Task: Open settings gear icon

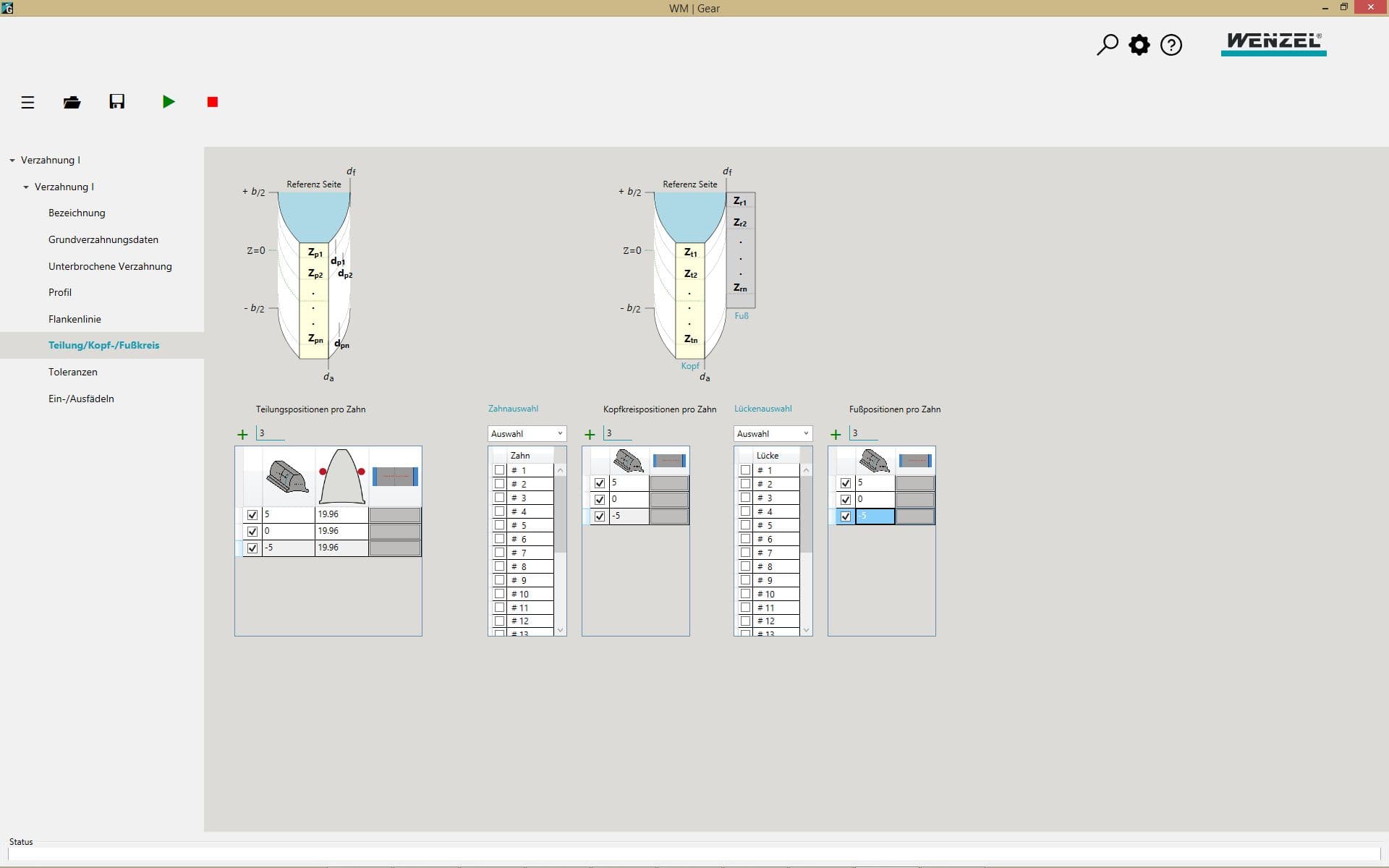Action: pyautogui.click(x=1139, y=45)
